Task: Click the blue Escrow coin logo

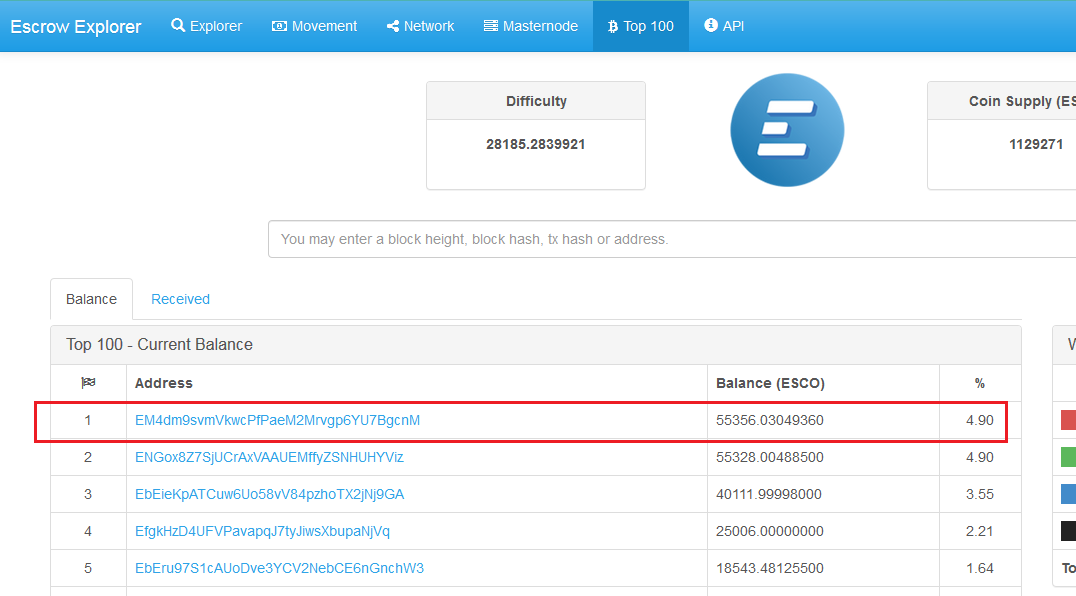Action: click(x=787, y=130)
